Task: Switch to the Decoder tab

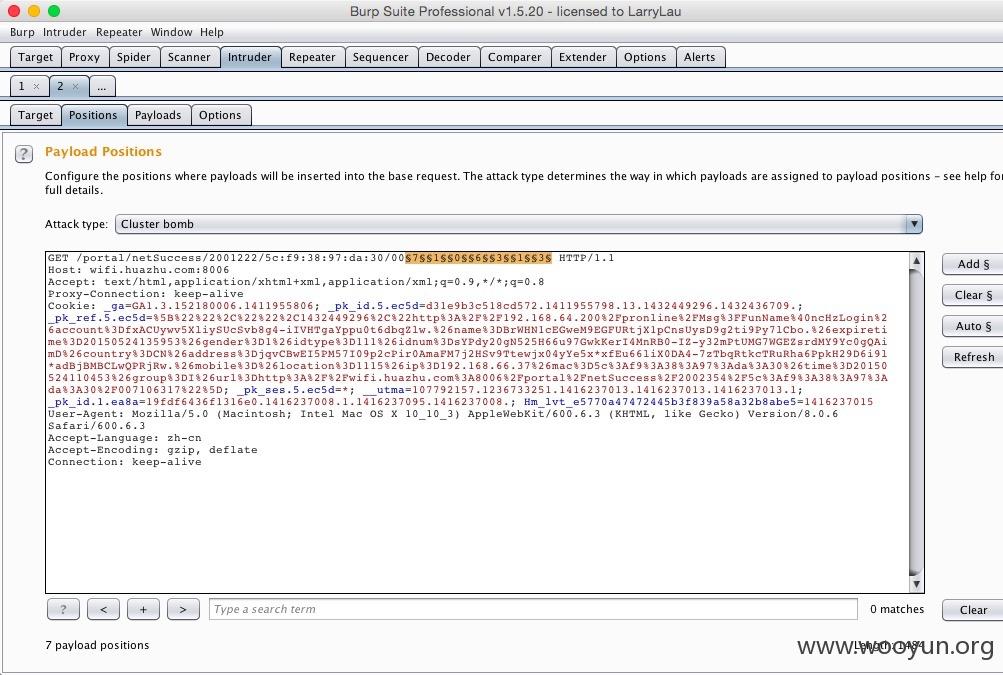Action: point(448,57)
